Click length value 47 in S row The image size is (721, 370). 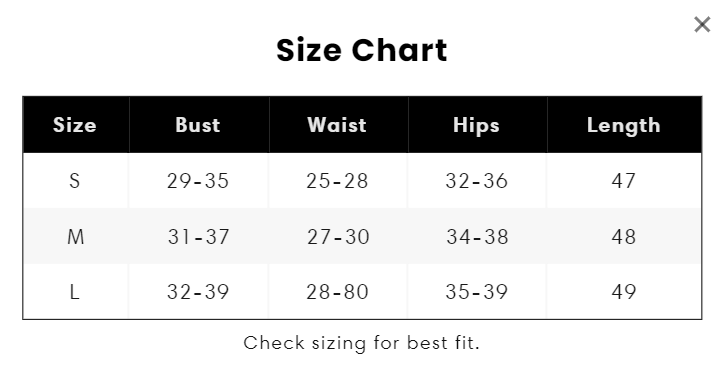pyautogui.click(x=624, y=181)
